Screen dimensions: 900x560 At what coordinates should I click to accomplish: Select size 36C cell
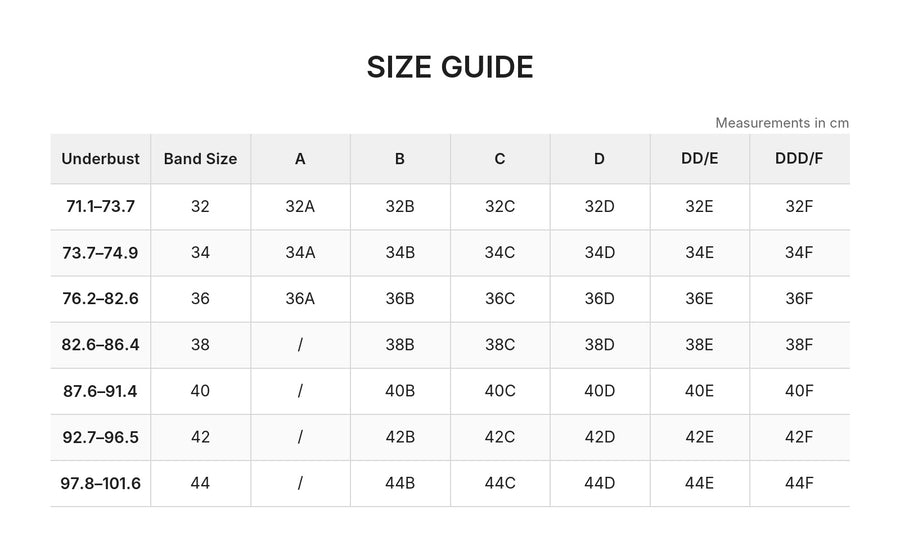[500, 299]
